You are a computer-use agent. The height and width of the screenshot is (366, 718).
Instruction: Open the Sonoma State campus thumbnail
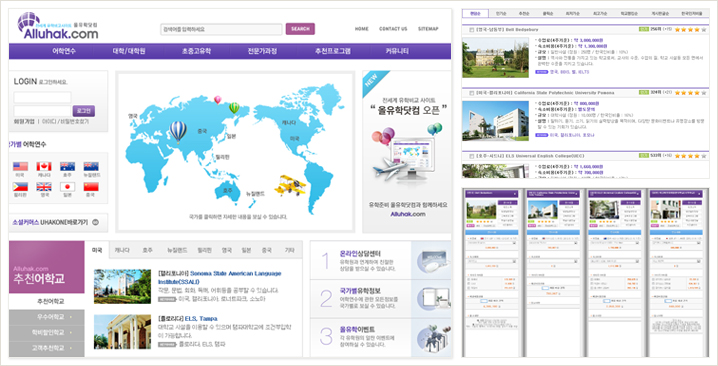[x=122, y=286]
